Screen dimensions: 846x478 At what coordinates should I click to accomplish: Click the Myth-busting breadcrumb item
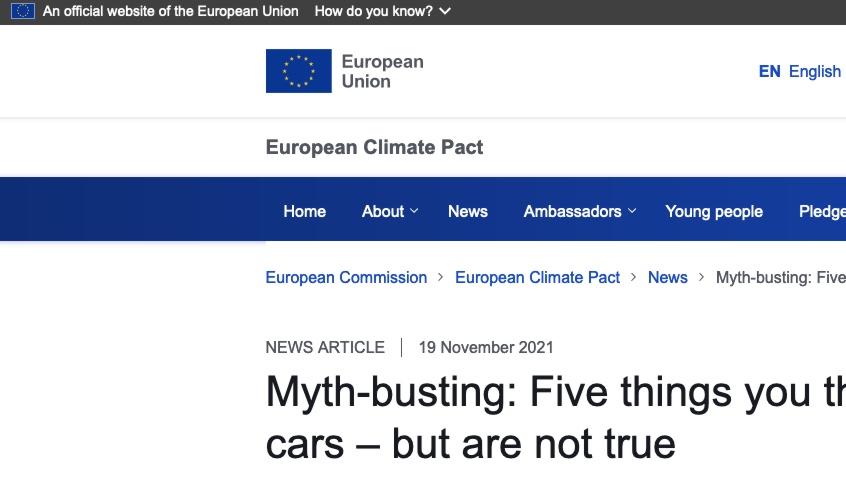pos(780,277)
